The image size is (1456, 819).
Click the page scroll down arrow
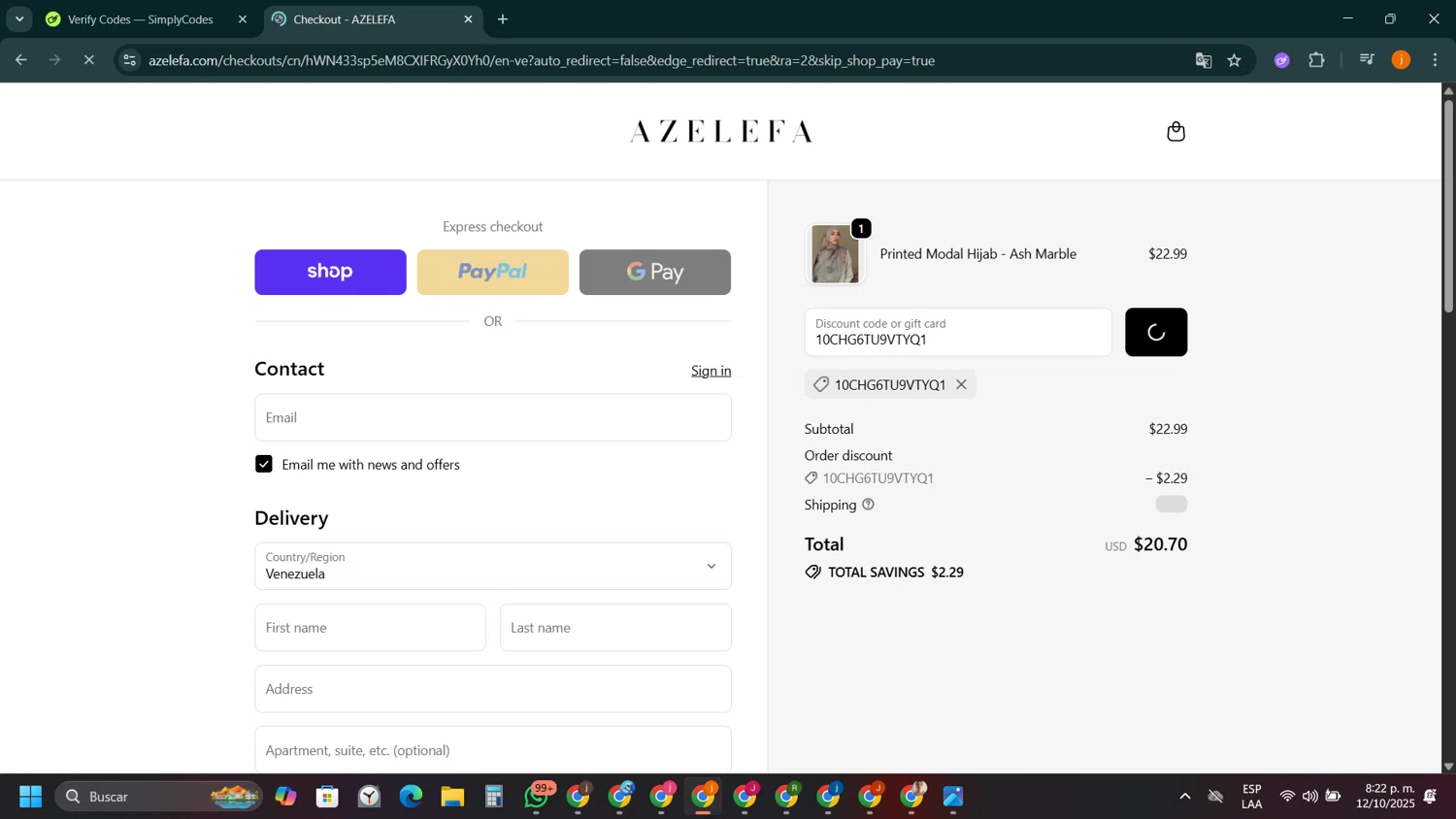tap(1448, 767)
